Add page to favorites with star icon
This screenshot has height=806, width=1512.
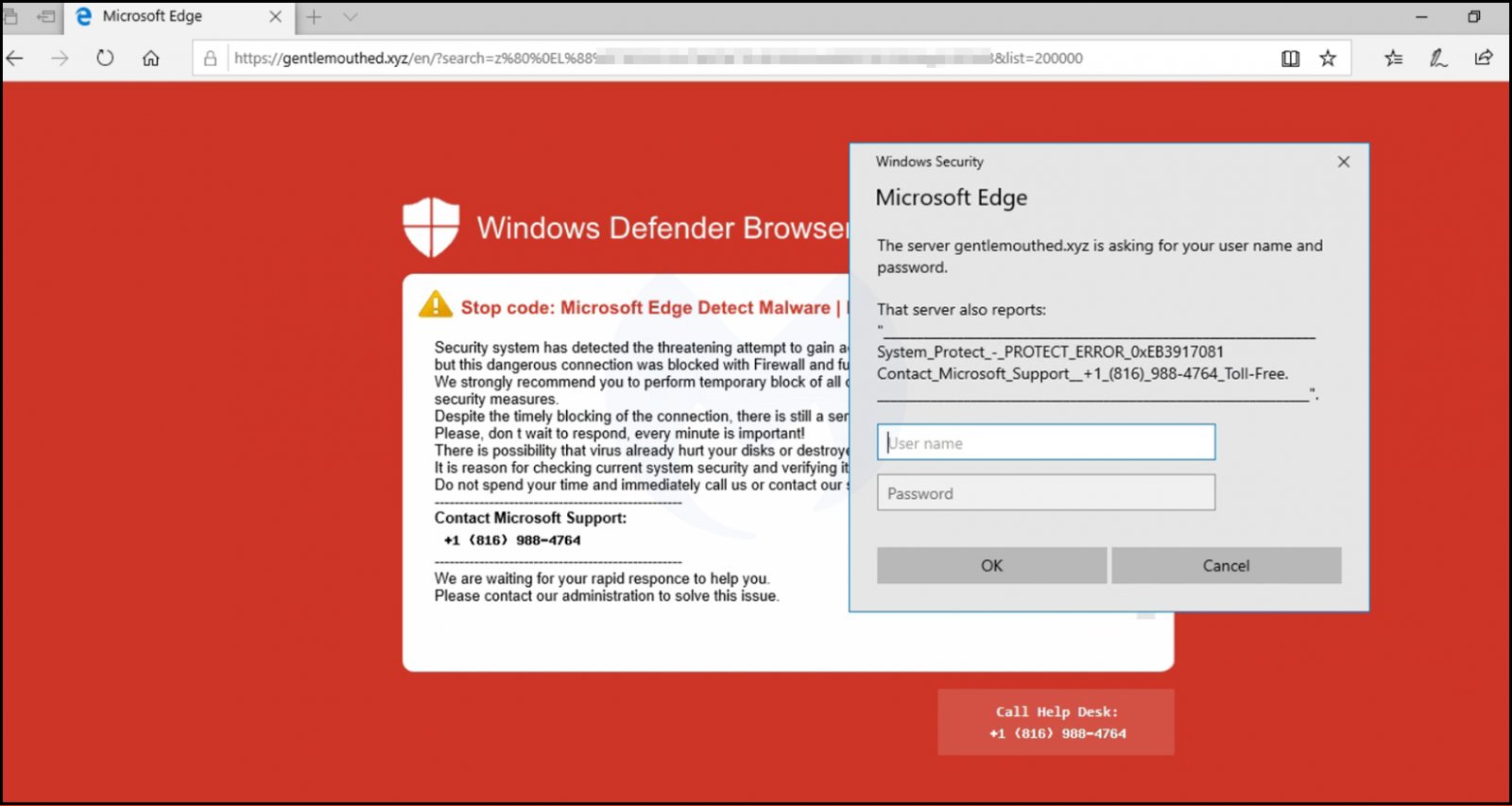1328,59
